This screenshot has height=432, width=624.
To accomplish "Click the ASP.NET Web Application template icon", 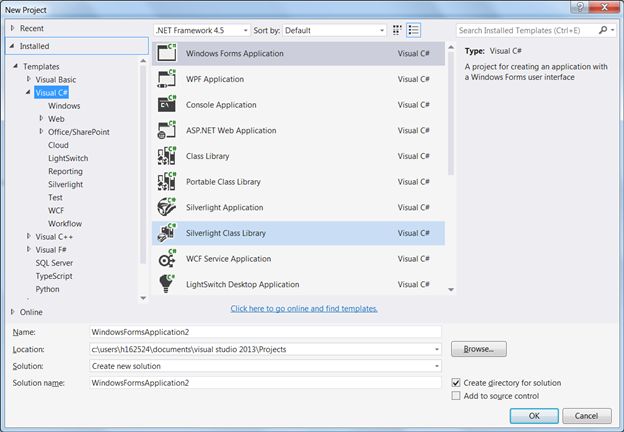I will tap(167, 130).
